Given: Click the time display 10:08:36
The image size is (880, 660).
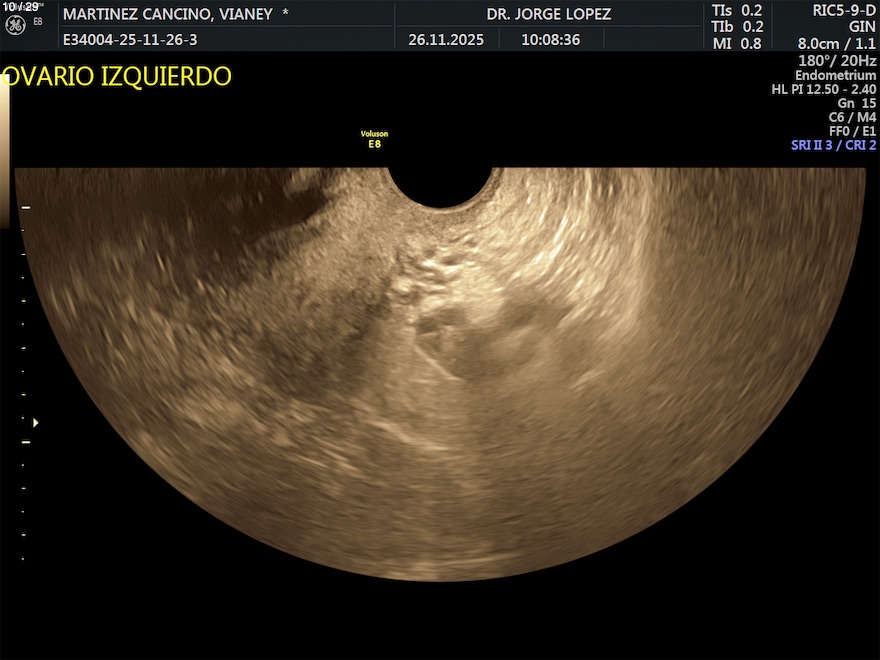Looking at the screenshot, I should pos(550,40).
